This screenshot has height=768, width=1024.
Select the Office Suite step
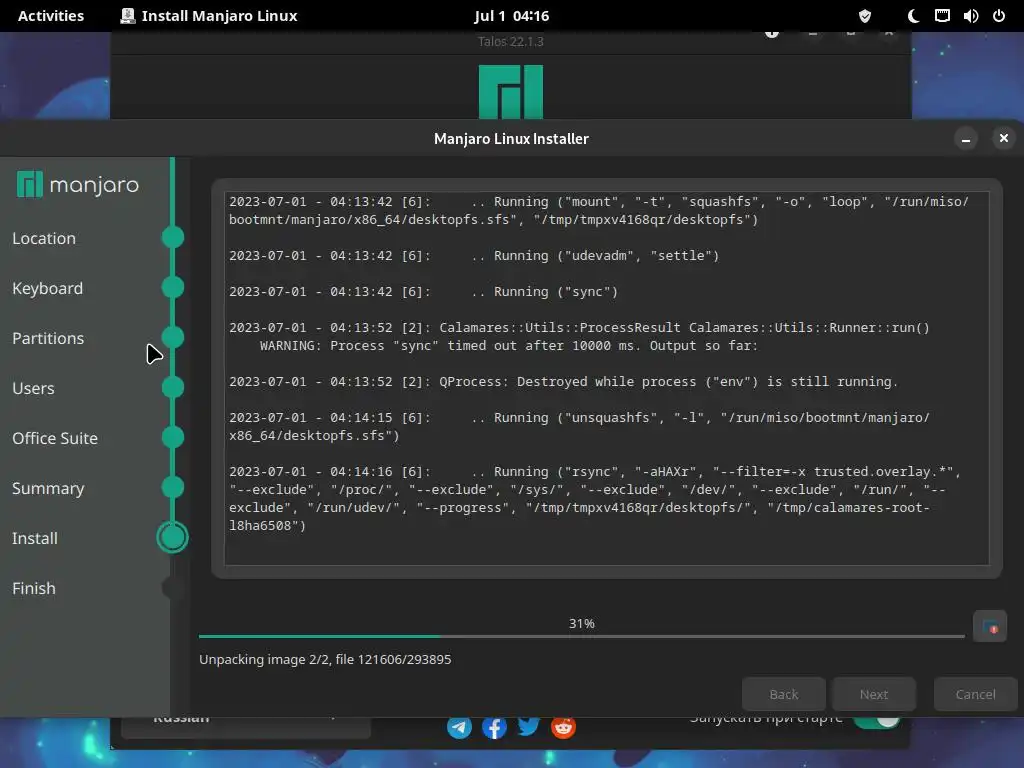pos(55,438)
